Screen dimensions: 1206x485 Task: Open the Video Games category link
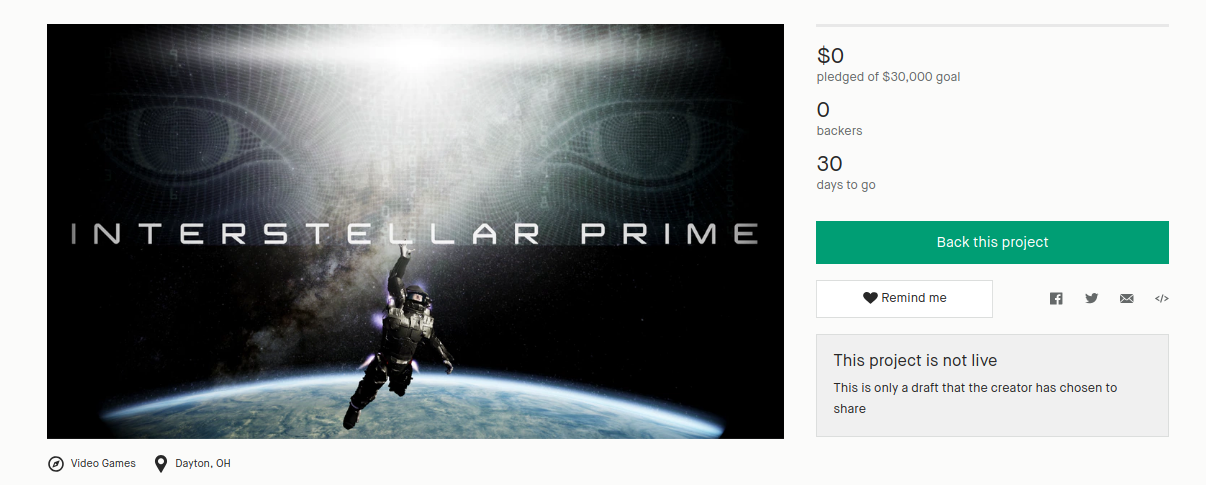pyautogui.click(x=103, y=464)
